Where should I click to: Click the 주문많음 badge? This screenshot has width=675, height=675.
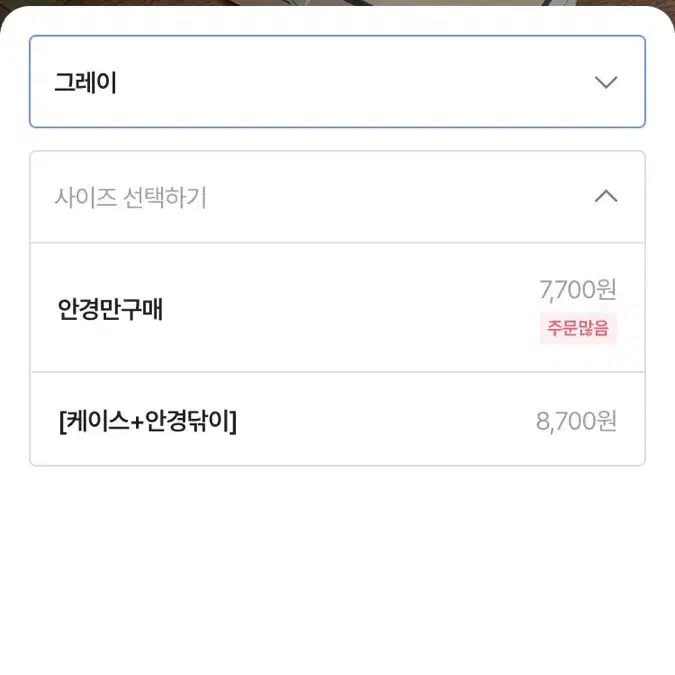[578, 328]
